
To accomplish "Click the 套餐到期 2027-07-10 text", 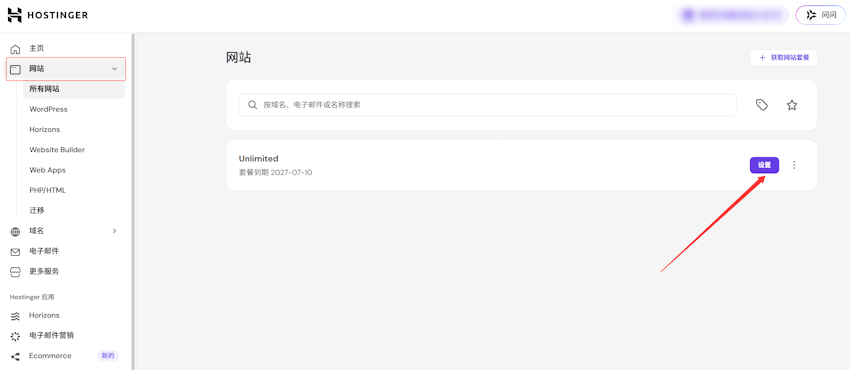I will 275,173.
